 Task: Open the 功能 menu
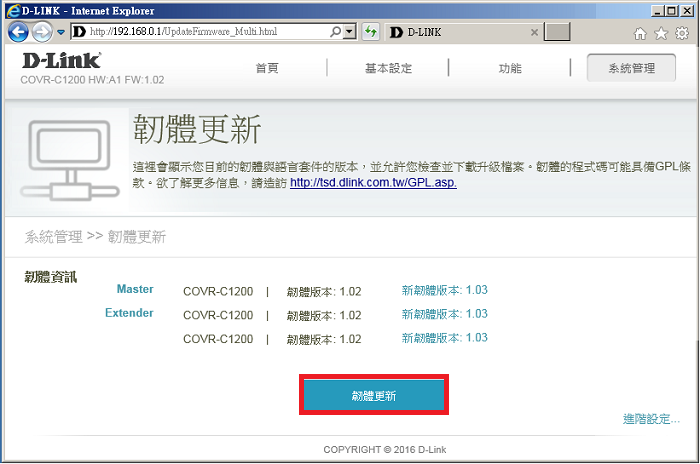tap(510, 68)
